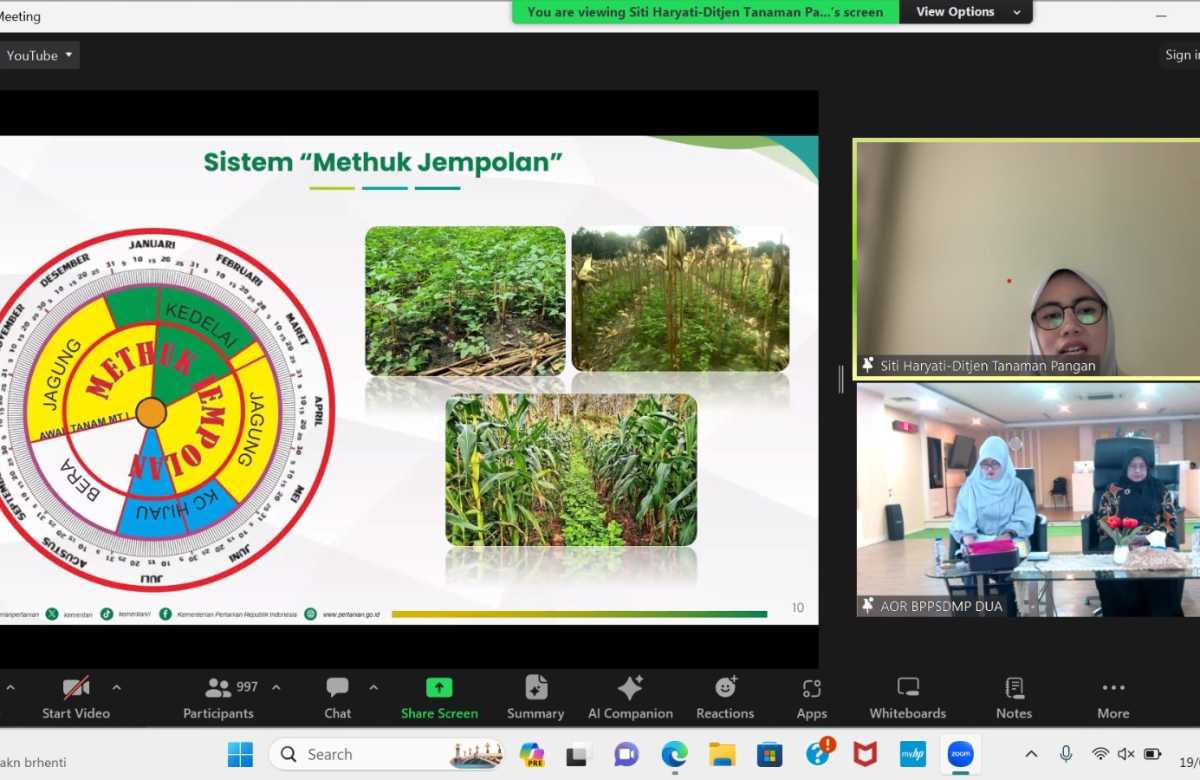
Task: Open Whiteboards
Action: (x=907, y=697)
